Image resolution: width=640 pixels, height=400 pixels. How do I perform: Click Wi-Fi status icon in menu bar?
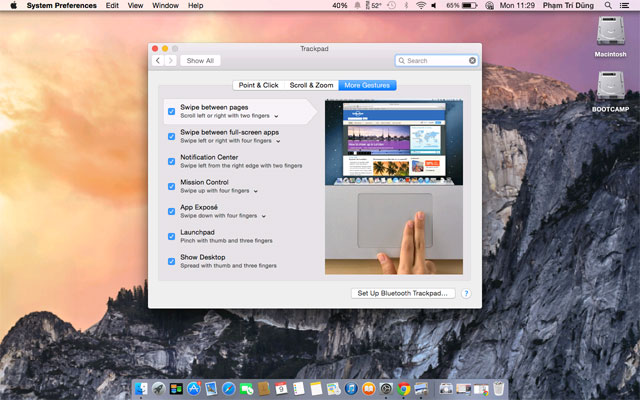point(421,5)
